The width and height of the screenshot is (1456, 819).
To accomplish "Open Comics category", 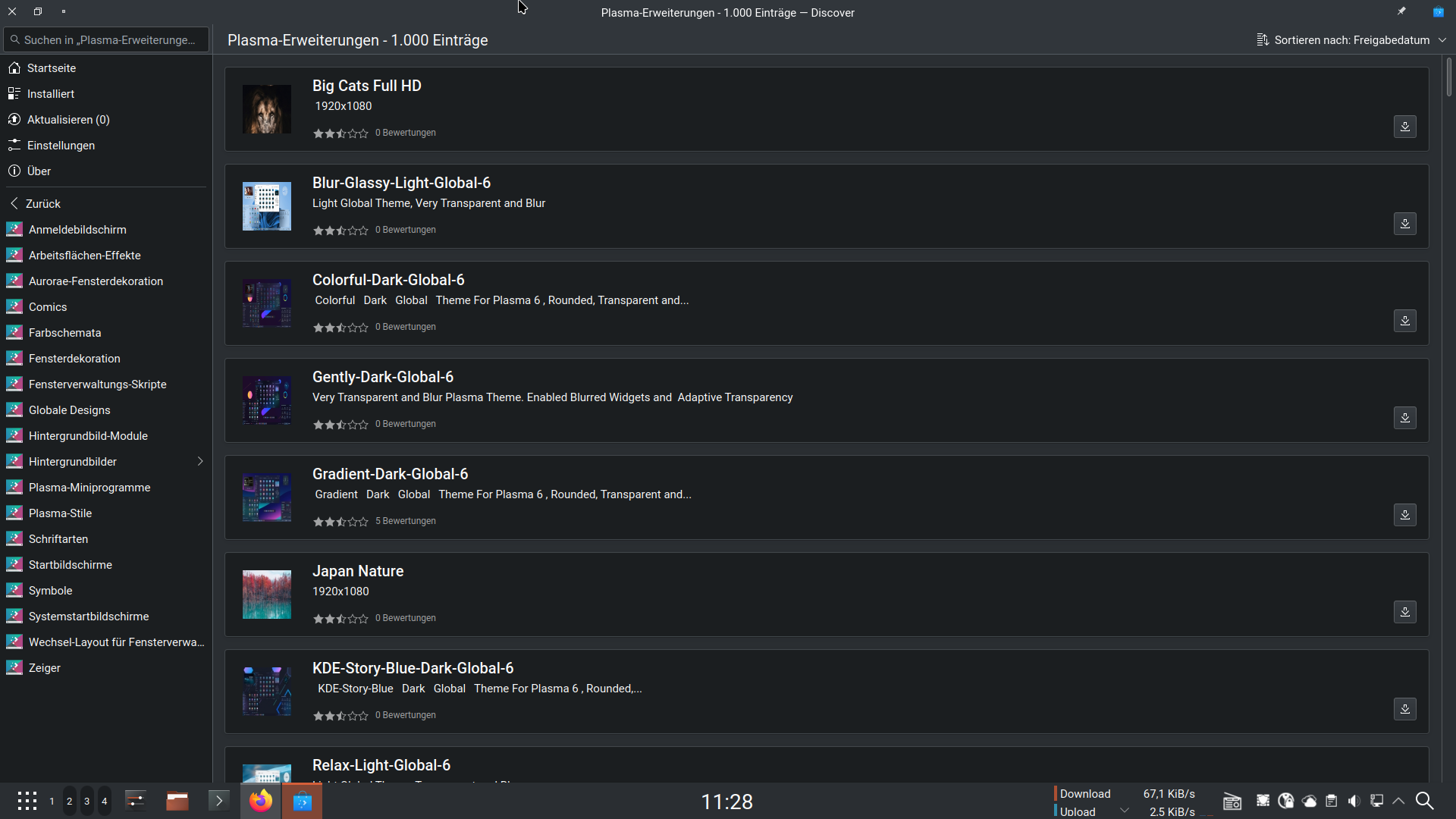I will tap(106, 307).
